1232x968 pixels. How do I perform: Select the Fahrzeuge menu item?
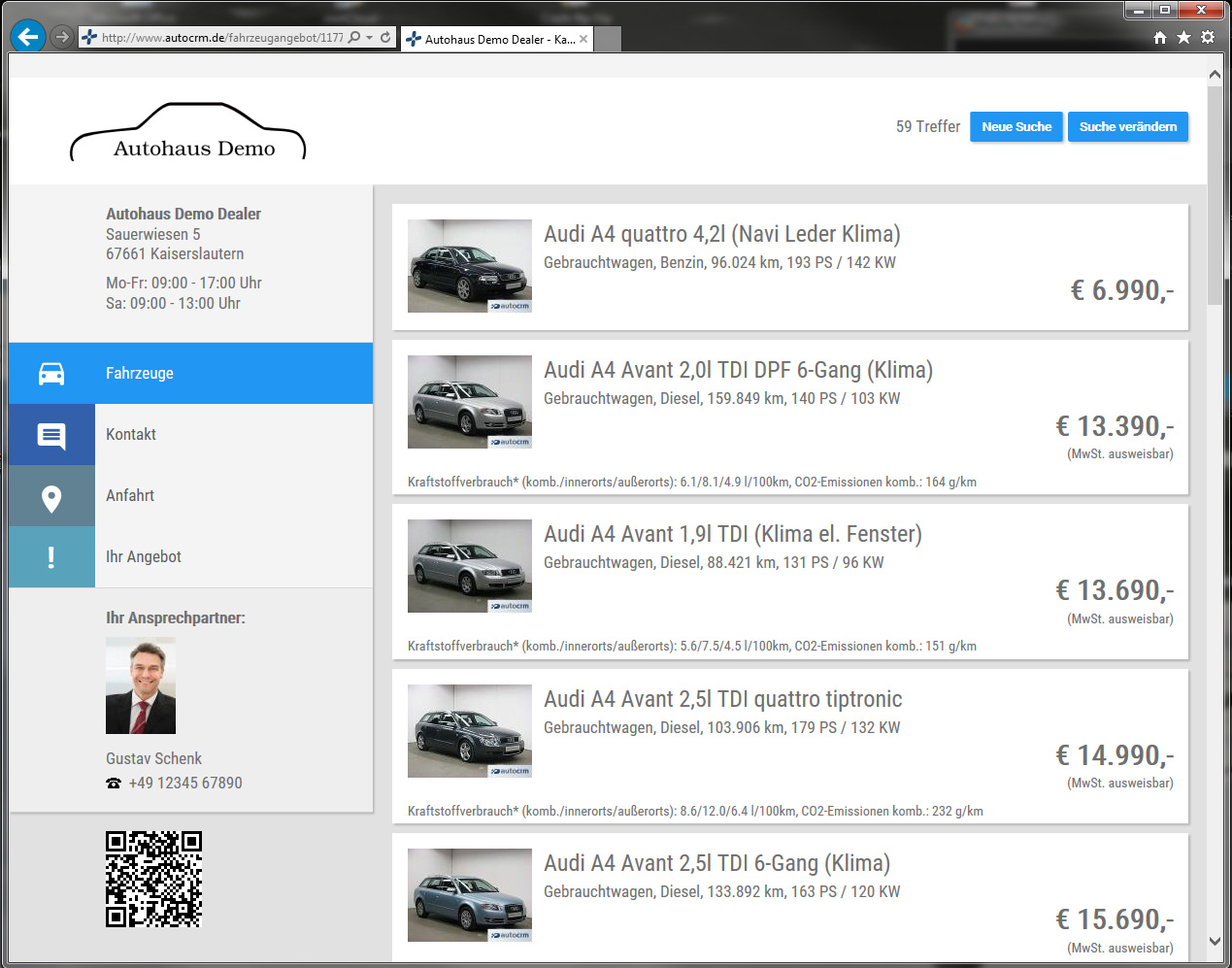click(190, 374)
